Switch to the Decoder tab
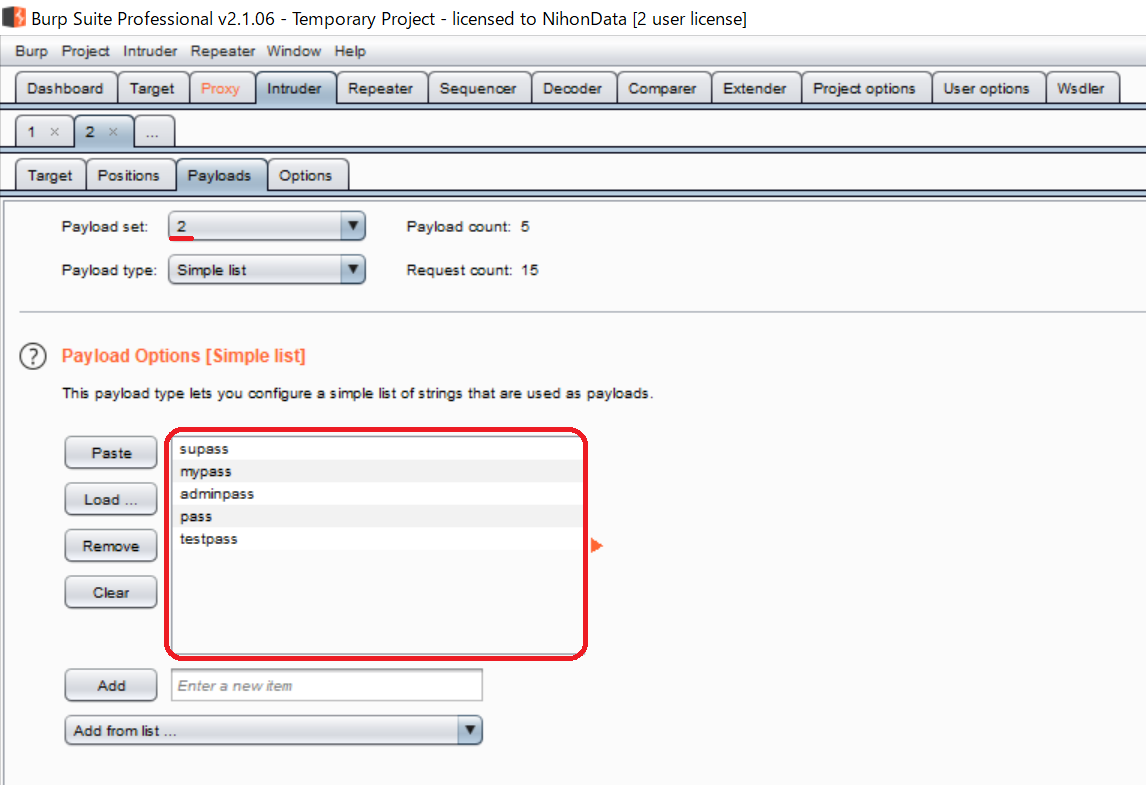Screen dimensions: 1146x785 (x=573, y=88)
